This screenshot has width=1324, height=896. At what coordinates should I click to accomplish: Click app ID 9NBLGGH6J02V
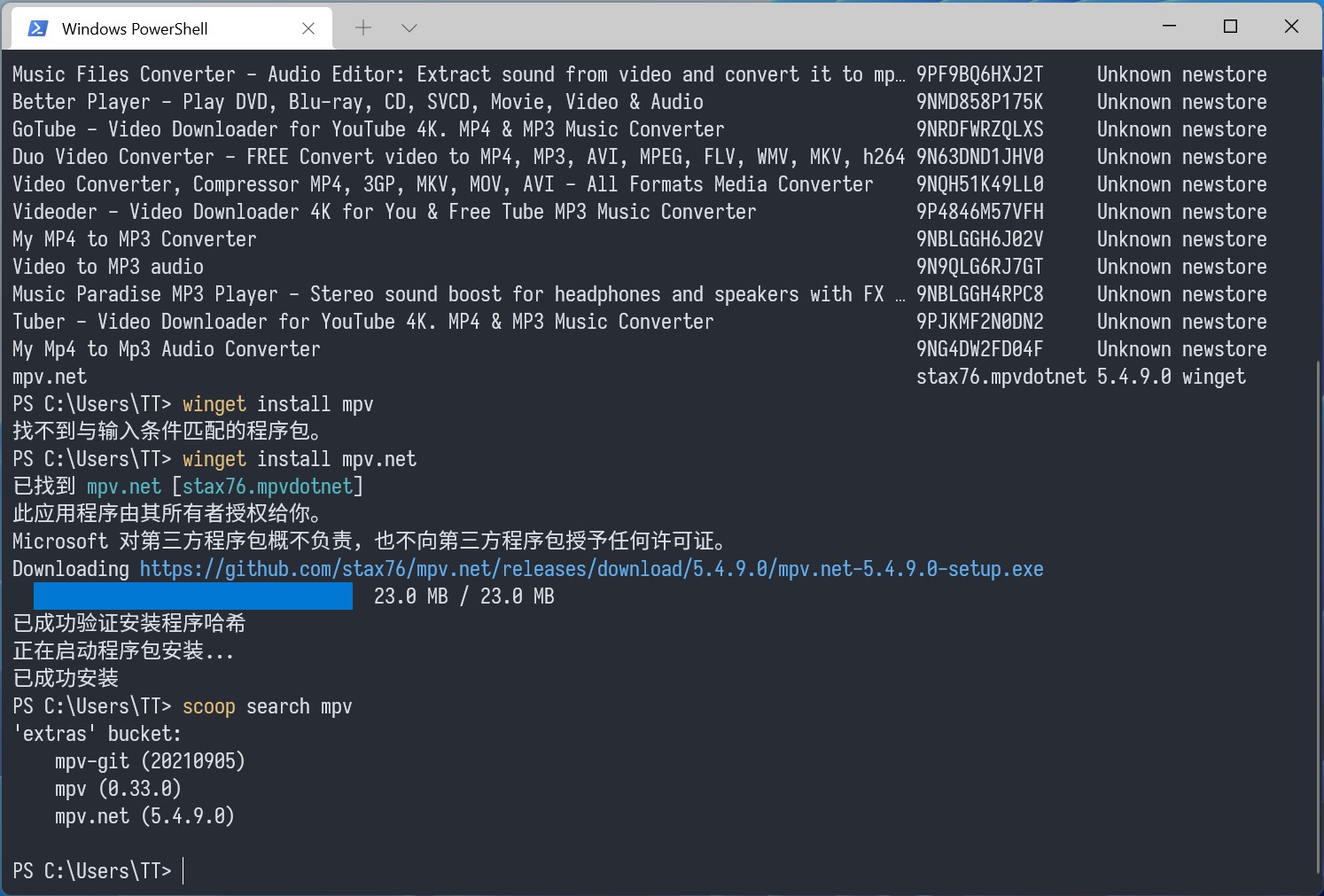[x=979, y=239]
